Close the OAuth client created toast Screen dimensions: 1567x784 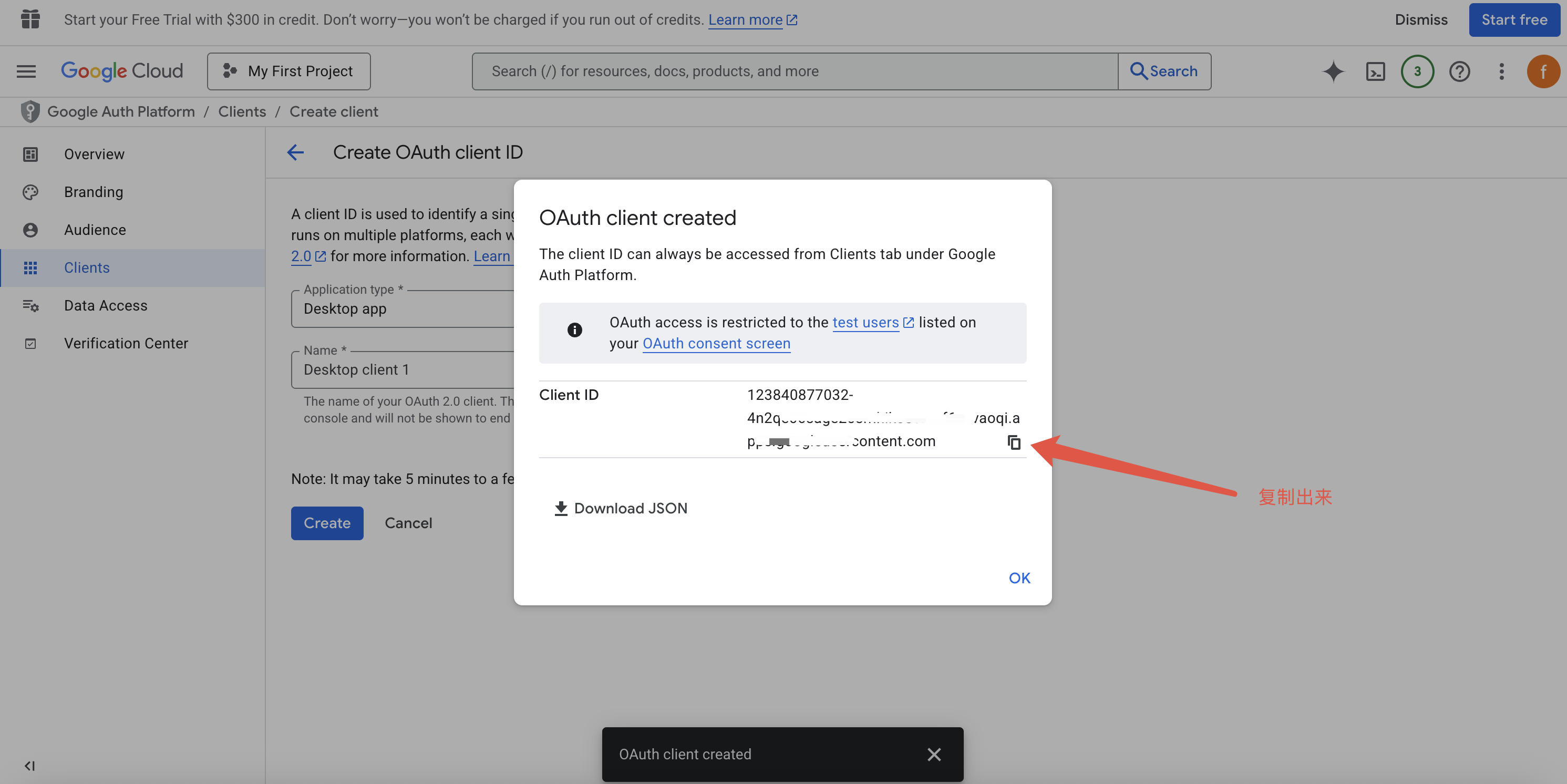[934, 754]
